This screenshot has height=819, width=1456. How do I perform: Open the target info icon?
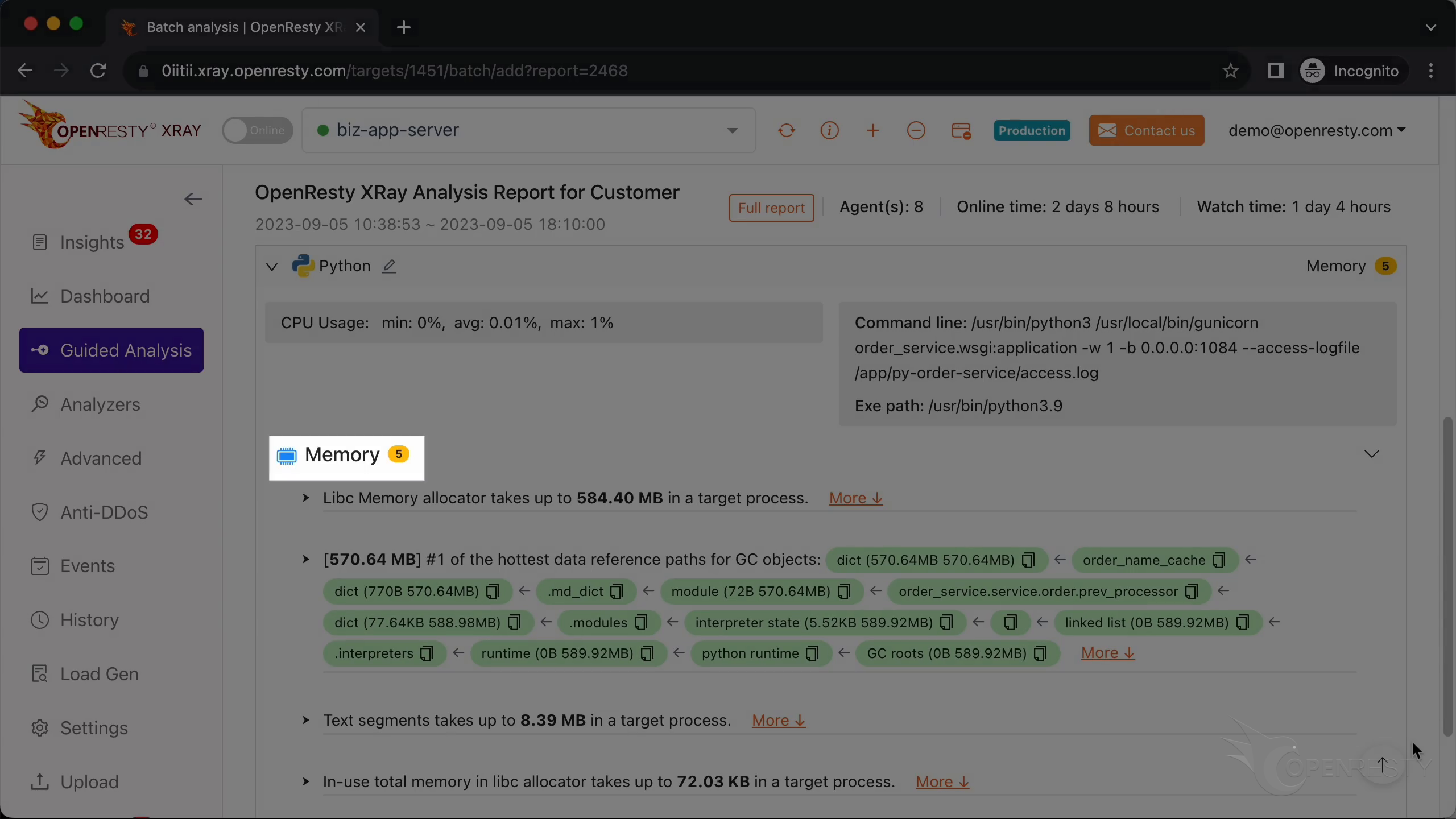(829, 130)
